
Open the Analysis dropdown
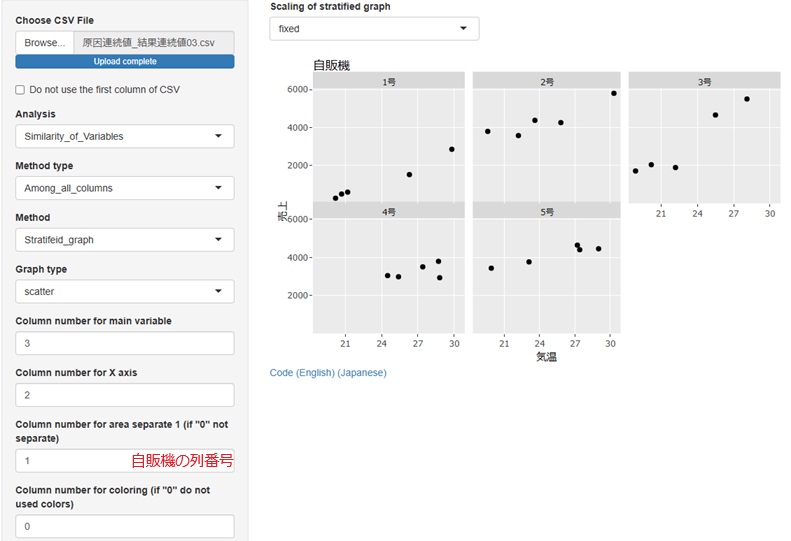click(x=125, y=136)
